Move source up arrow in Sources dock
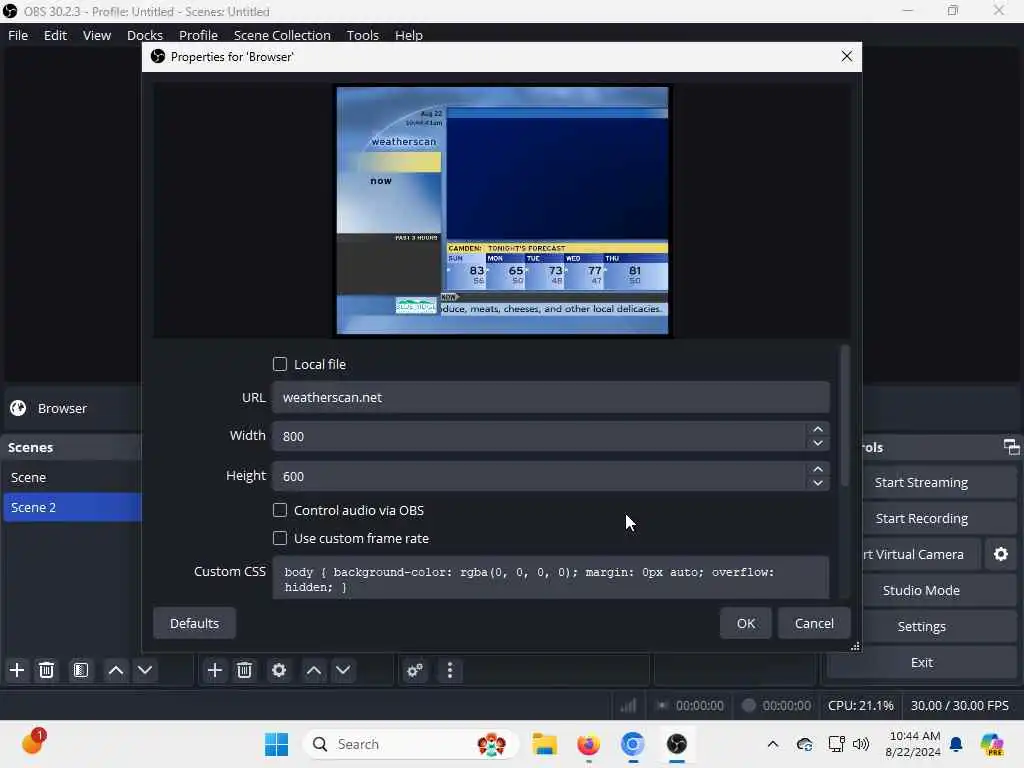This screenshot has width=1024, height=768. point(313,670)
